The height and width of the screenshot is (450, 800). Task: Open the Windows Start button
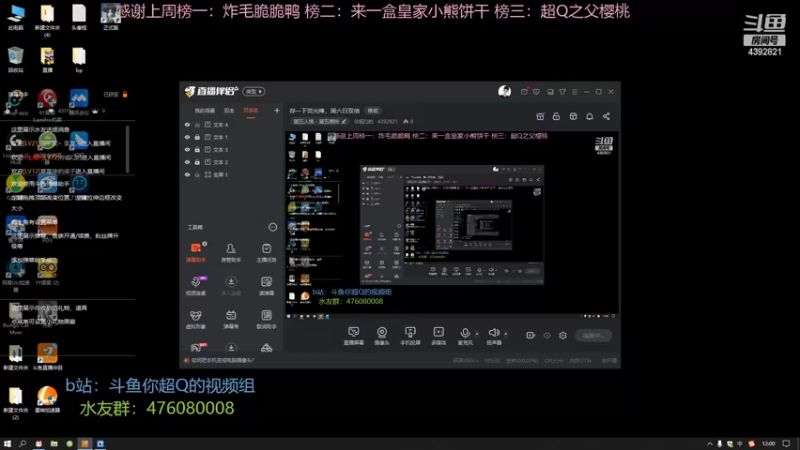7,444
